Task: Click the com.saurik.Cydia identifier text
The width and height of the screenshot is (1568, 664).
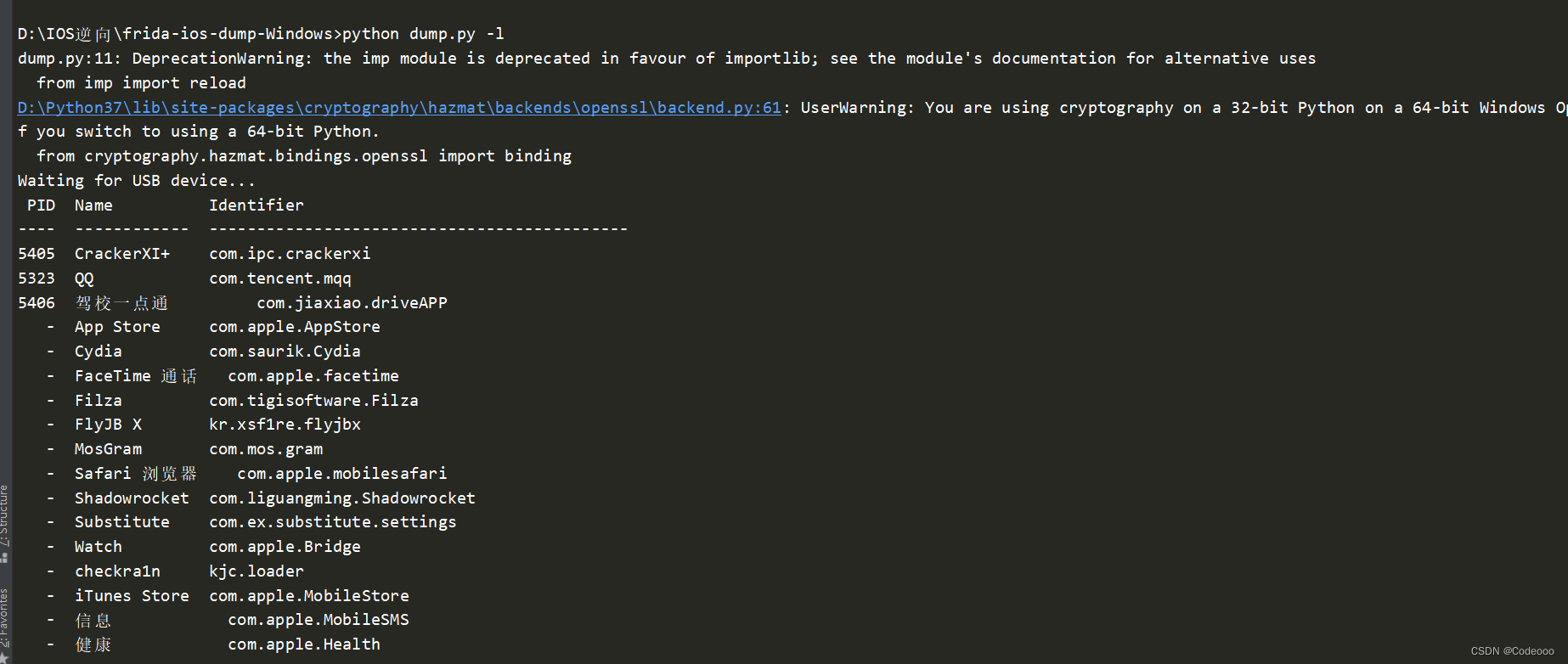Action: (x=285, y=352)
